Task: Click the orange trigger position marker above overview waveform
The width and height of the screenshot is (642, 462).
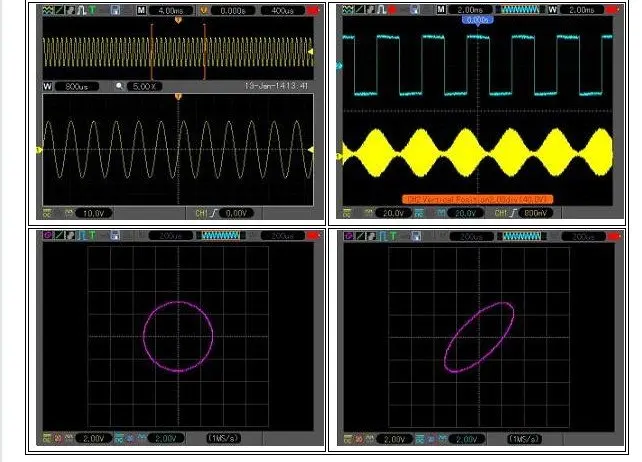Action: tap(178, 20)
